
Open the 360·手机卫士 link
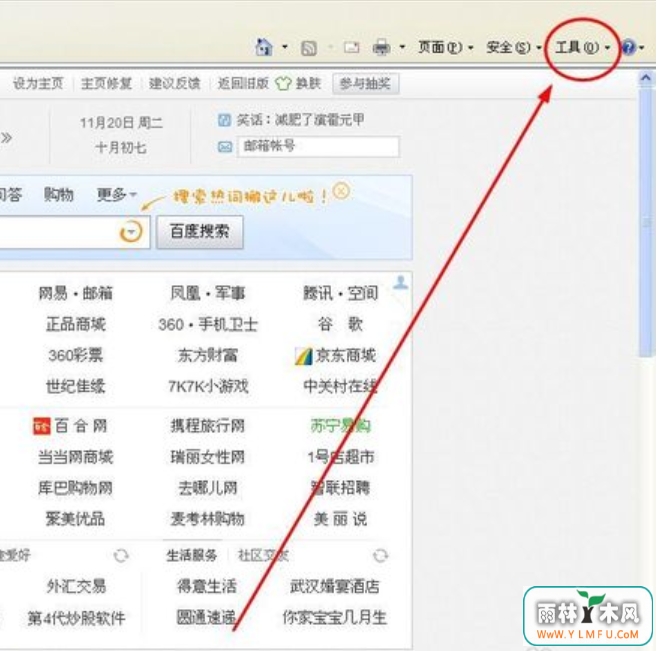pyautogui.click(x=207, y=324)
